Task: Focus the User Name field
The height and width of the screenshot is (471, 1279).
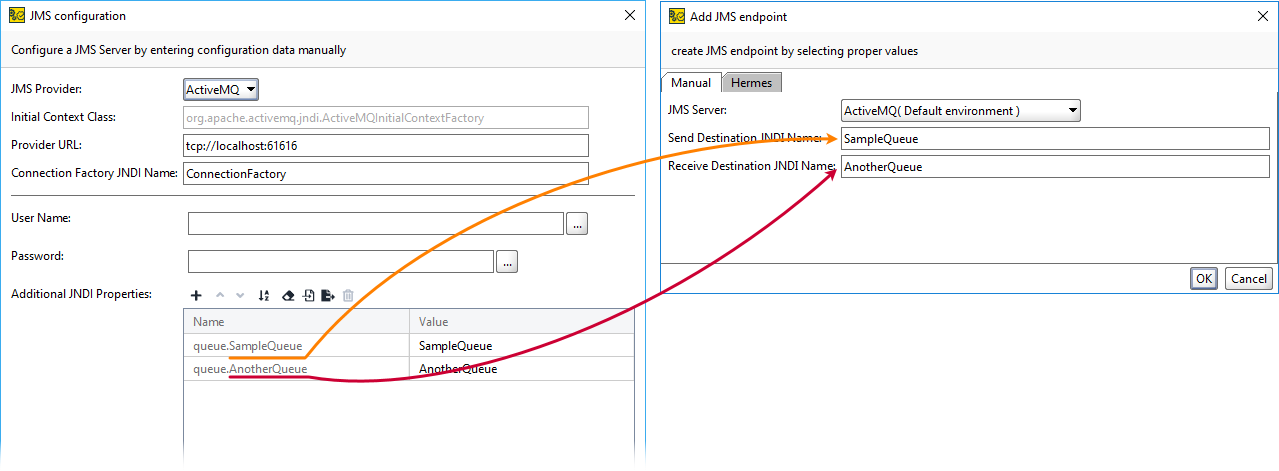Action: click(376, 223)
